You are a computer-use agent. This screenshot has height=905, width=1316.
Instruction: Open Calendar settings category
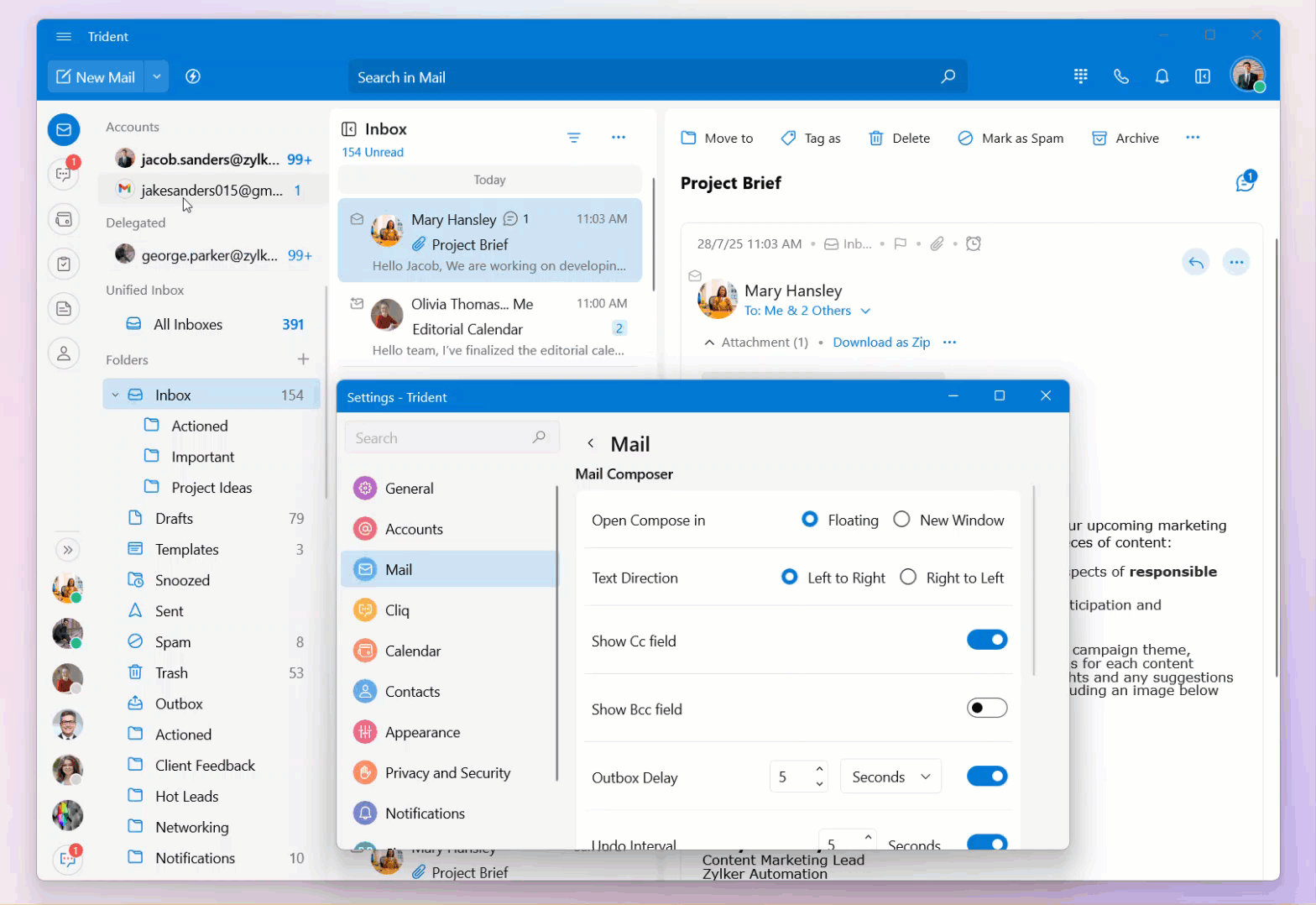pos(449,651)
